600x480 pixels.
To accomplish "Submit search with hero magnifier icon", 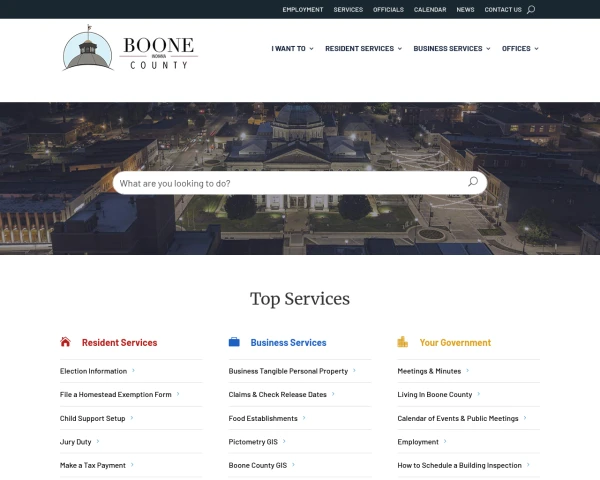I will 473,181.
